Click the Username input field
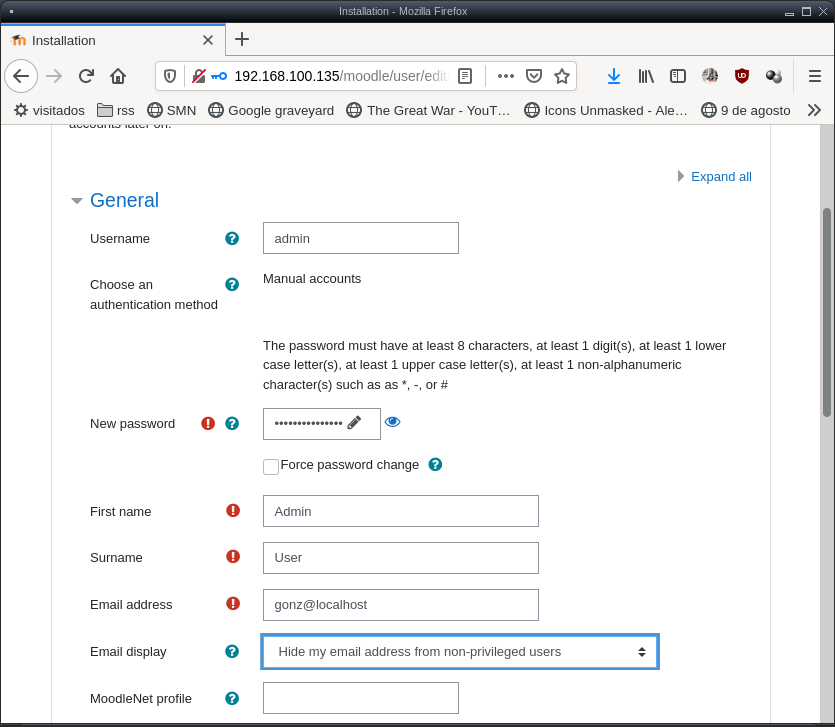Image resolution: width=835 pixels, height=727 pixels. pos(361,238)
